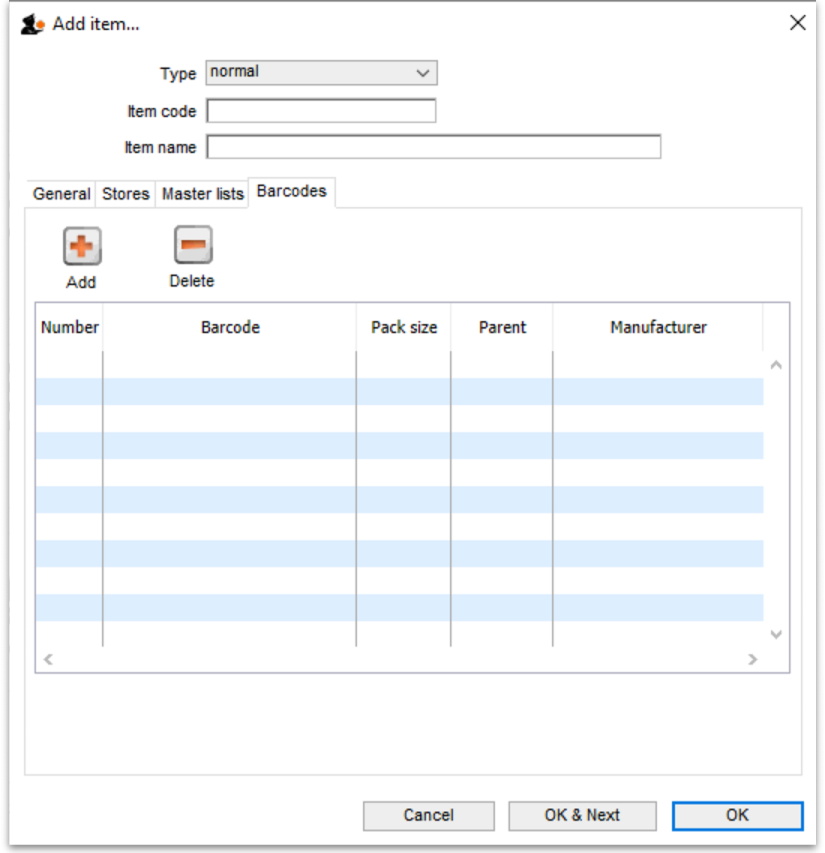Click the Barcode column header
The image size is (825, 853).
click(x=230, y=327)
